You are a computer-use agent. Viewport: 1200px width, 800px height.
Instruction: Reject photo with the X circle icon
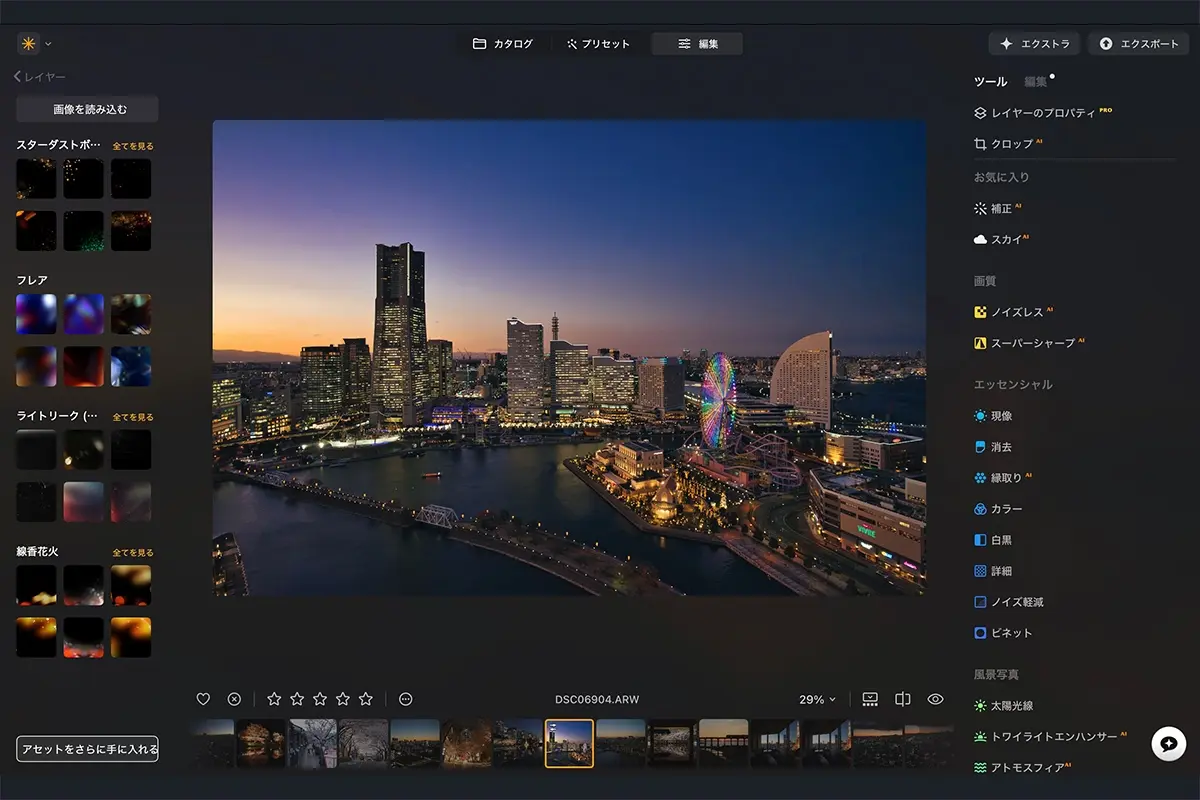click(x=234, y=699)
